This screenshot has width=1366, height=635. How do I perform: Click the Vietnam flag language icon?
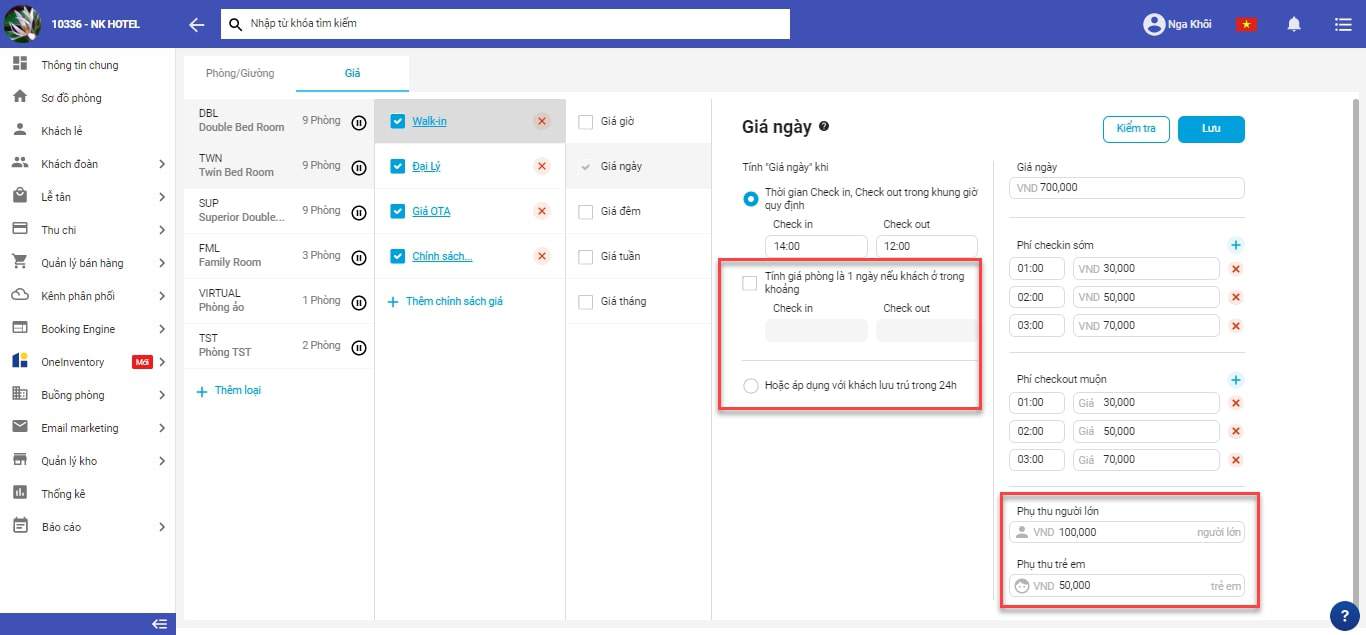(1246, 24)
